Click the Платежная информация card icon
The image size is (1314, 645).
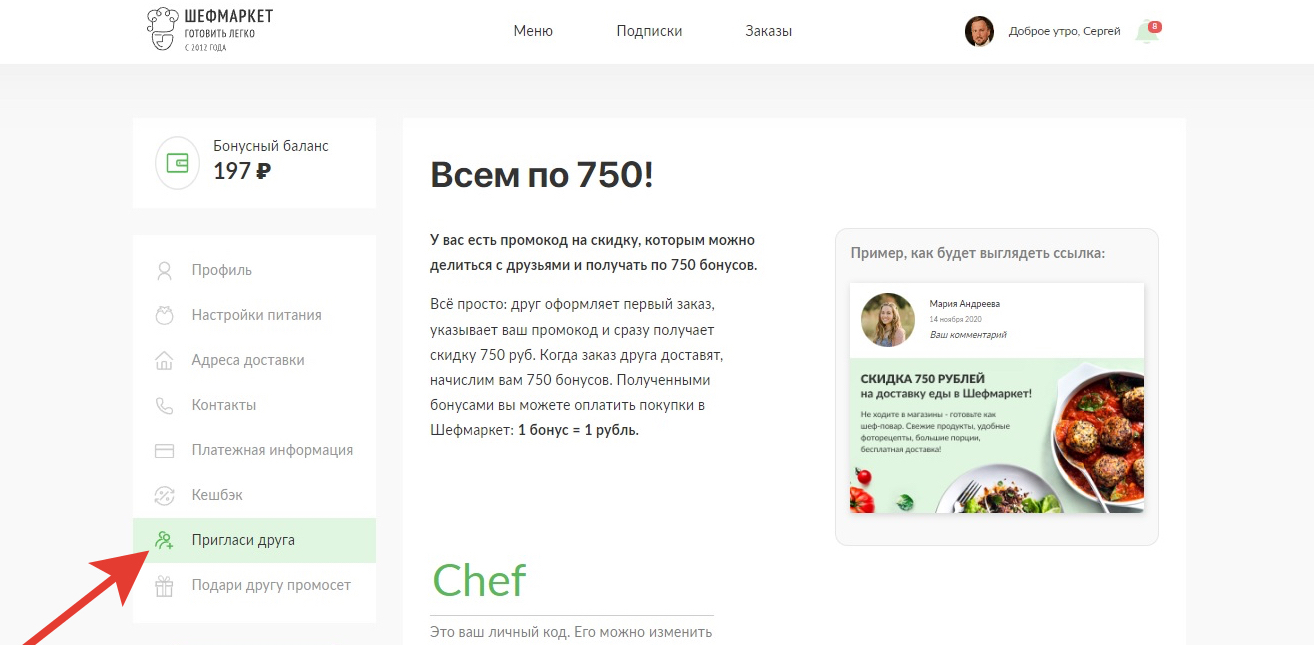164,450
